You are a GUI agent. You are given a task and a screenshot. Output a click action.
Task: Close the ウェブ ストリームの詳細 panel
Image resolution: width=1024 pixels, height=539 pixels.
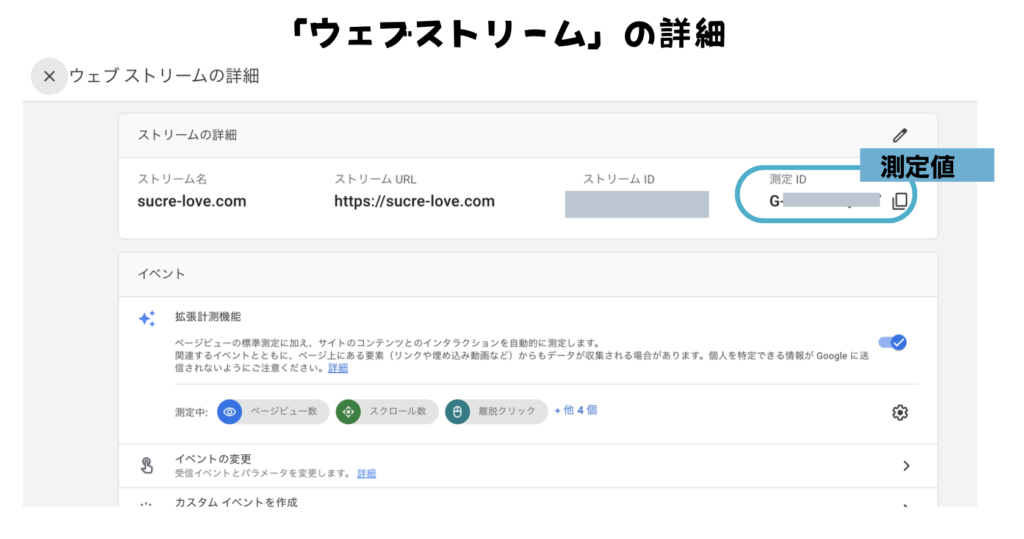pyautogui.click(x=49, y=76)
